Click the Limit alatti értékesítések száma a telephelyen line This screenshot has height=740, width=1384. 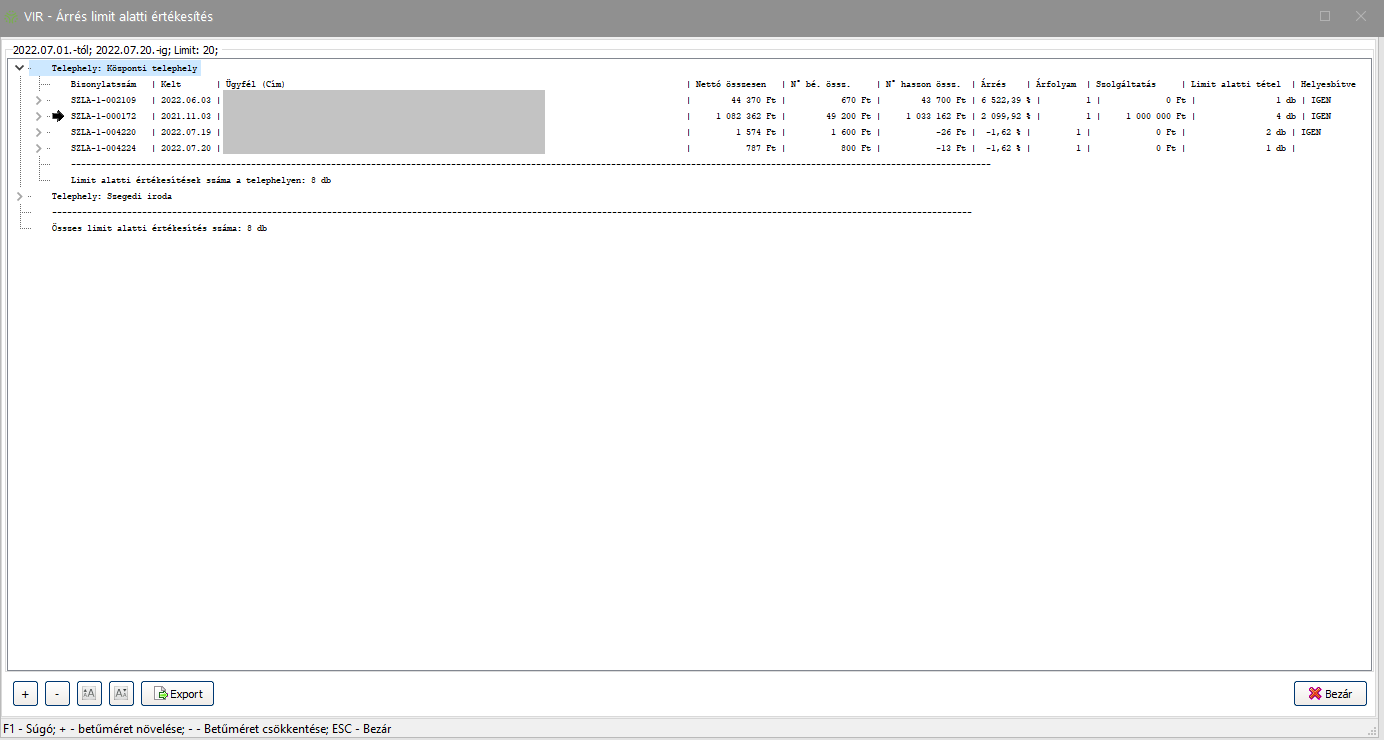200,181
